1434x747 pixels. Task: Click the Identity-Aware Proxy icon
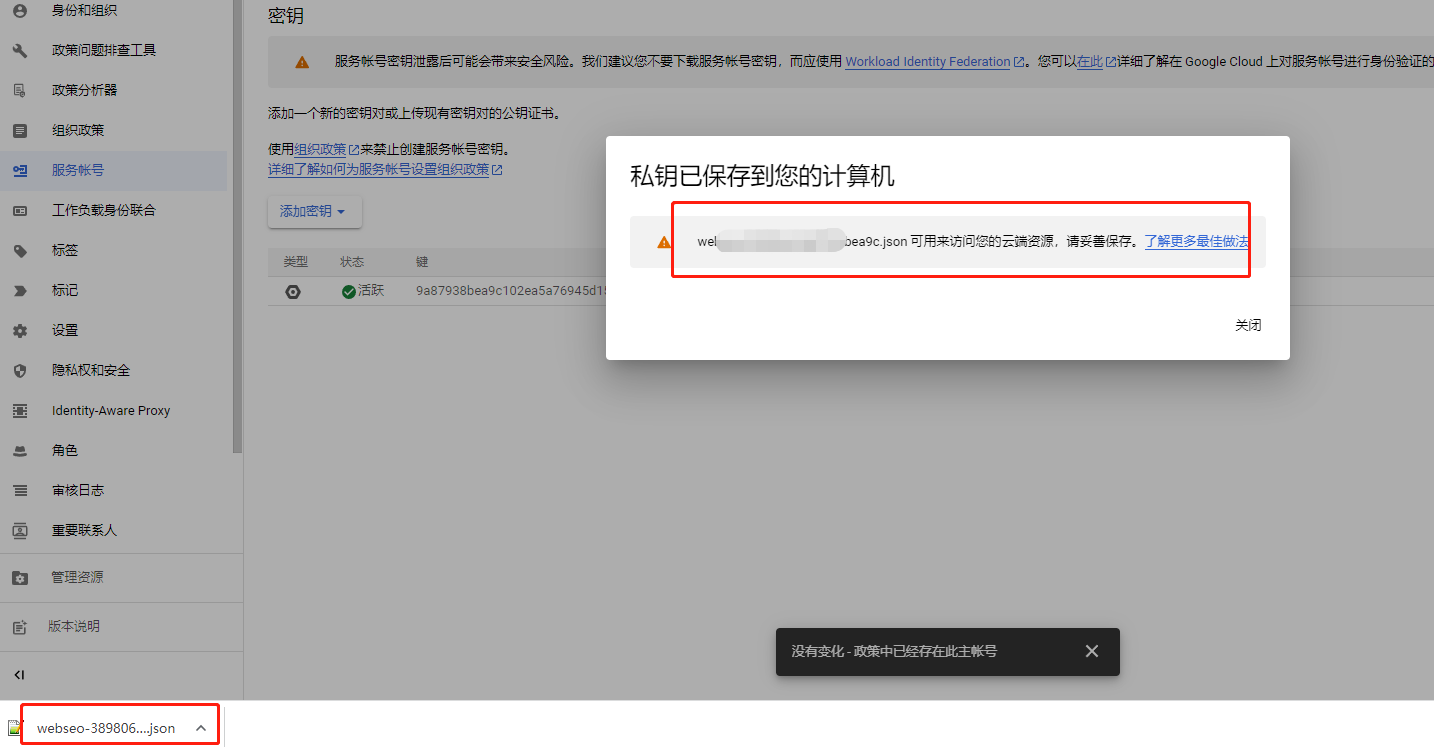pos(19,411)
